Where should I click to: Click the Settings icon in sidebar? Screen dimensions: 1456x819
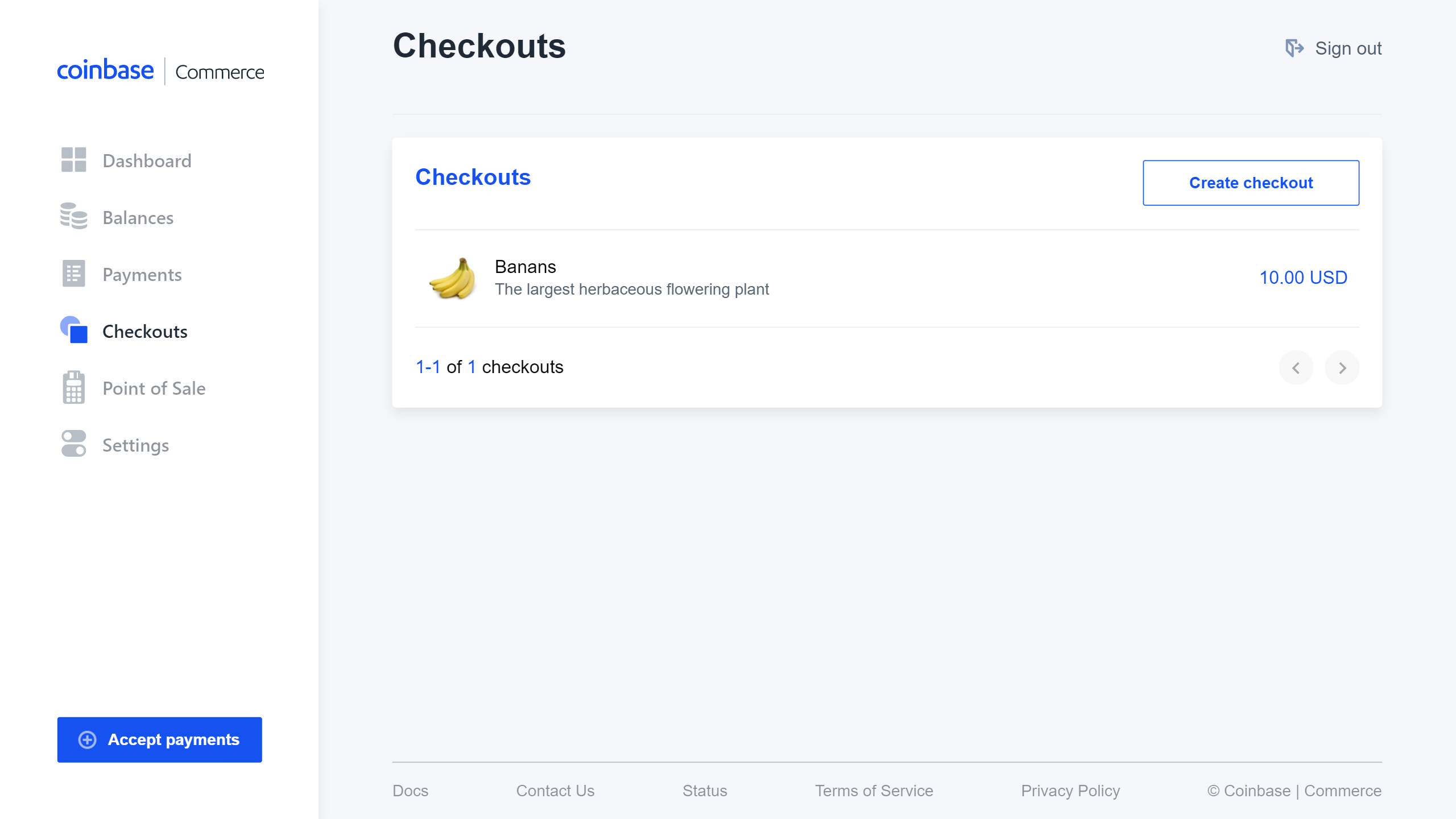pyautogui.click(x=73, y=444)
